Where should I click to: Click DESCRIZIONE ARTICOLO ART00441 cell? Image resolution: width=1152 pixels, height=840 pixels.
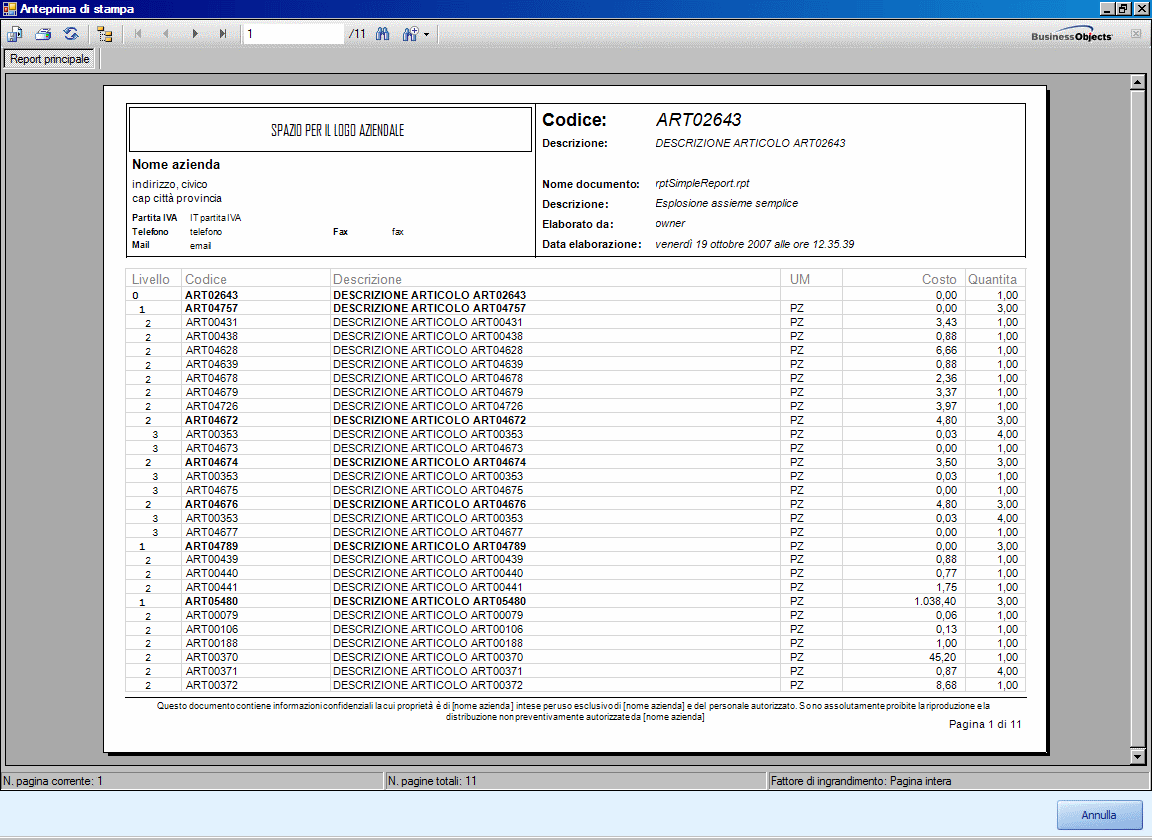428,588
